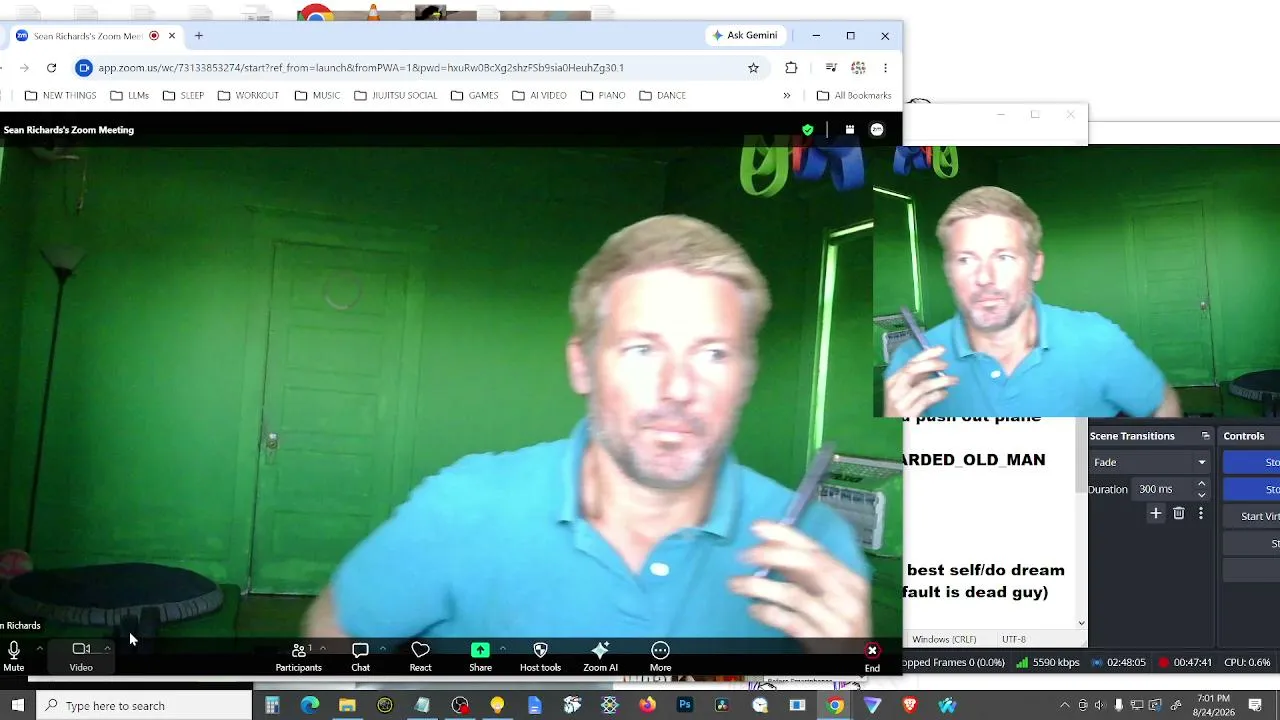Show hidden system tray icons
Image resolution: width=1280 pixels, height=720 pixels.
tap(1064, 706)
